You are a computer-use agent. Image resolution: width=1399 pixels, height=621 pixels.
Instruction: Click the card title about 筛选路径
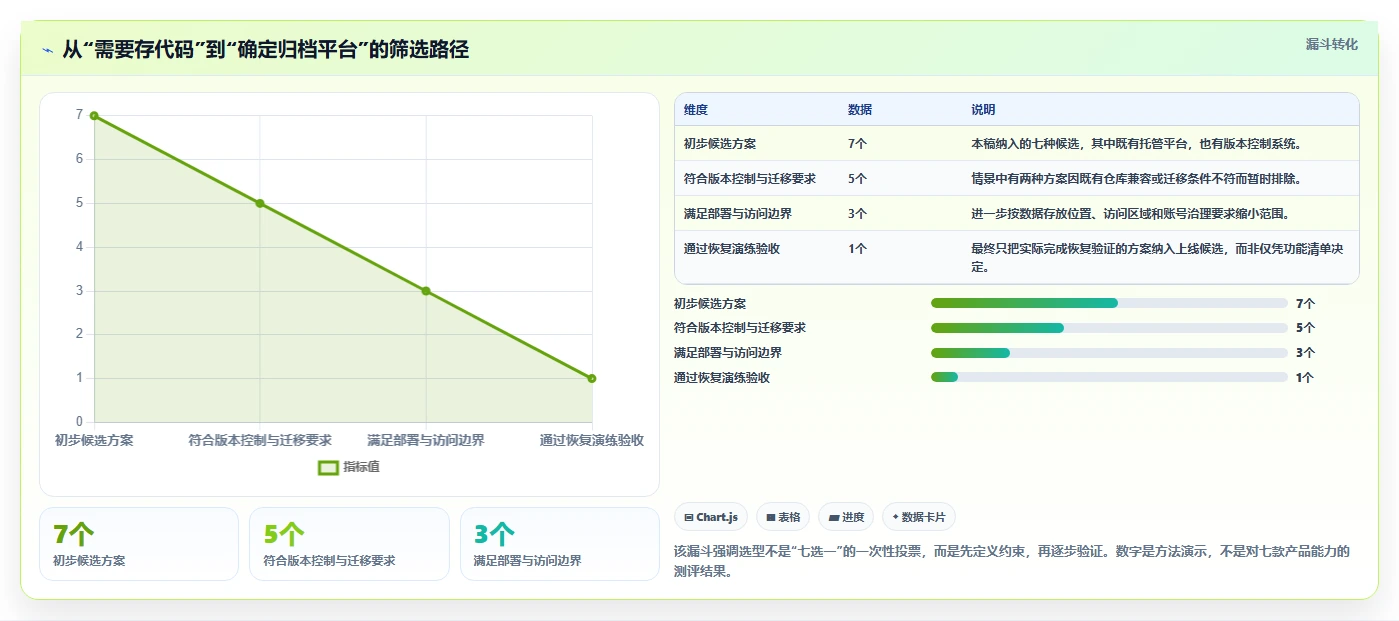(265, 49)
